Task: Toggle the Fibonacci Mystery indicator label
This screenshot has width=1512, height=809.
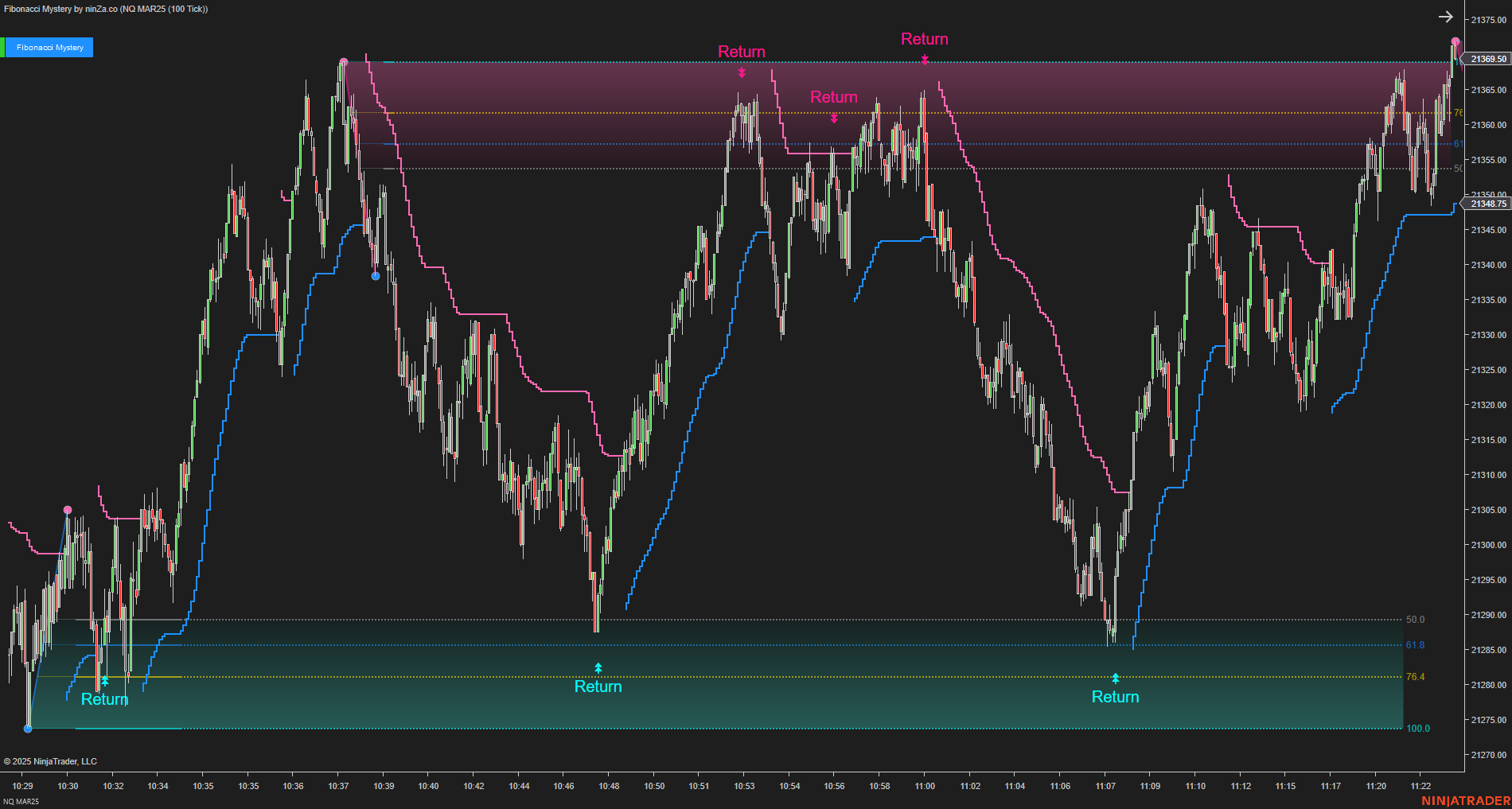Action: point(48,47)
